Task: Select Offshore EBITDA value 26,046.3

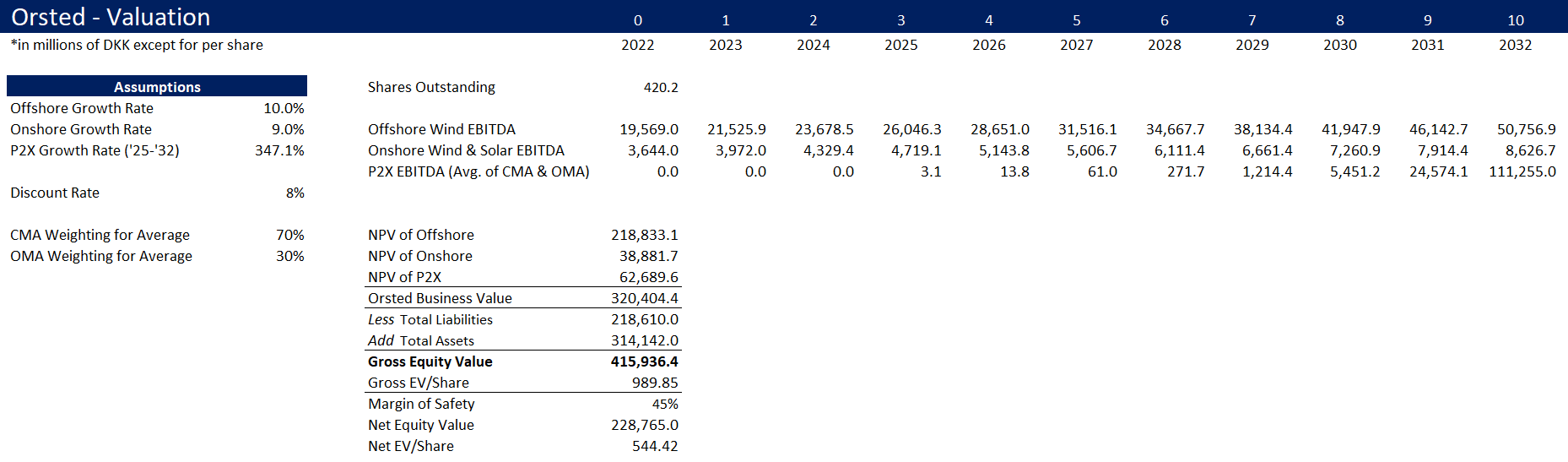Action: (912, 129)
